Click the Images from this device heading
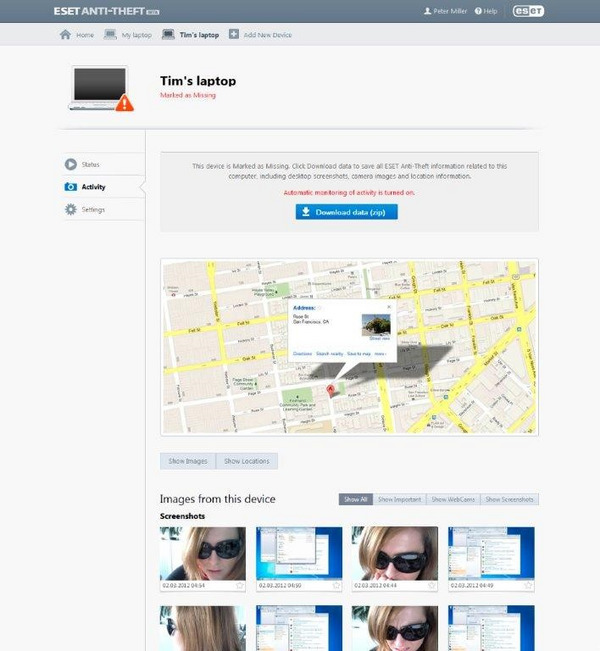The image size is (600, 651). point(218,499)
